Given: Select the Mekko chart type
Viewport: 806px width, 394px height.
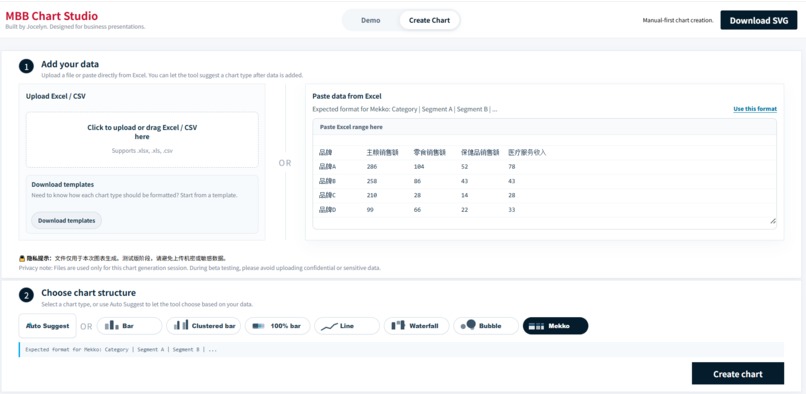Looking at the screenshot, I should (555, 326).
